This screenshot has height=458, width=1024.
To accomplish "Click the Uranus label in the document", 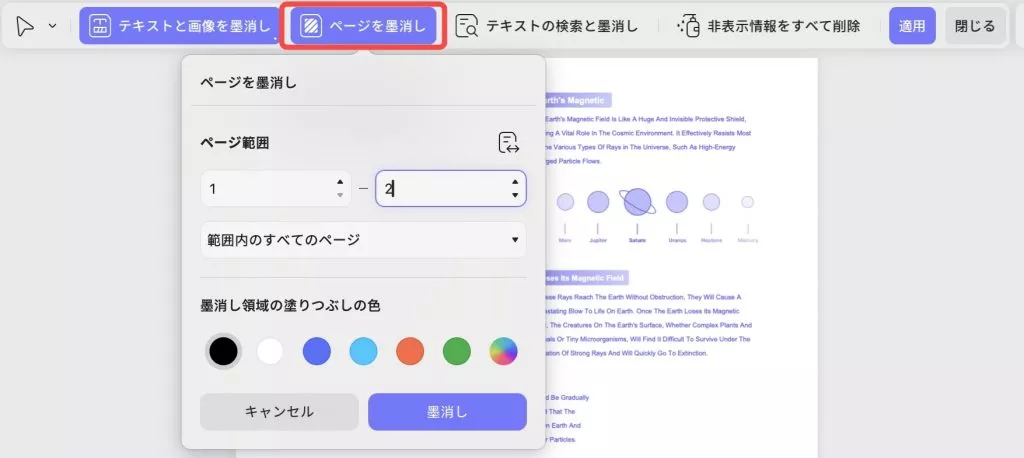I will tap(677, 240).
